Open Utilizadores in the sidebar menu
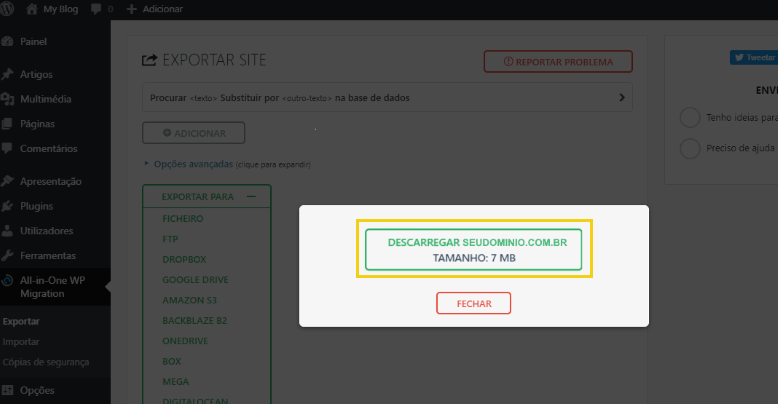778x404 pixels. coord(47,231)
